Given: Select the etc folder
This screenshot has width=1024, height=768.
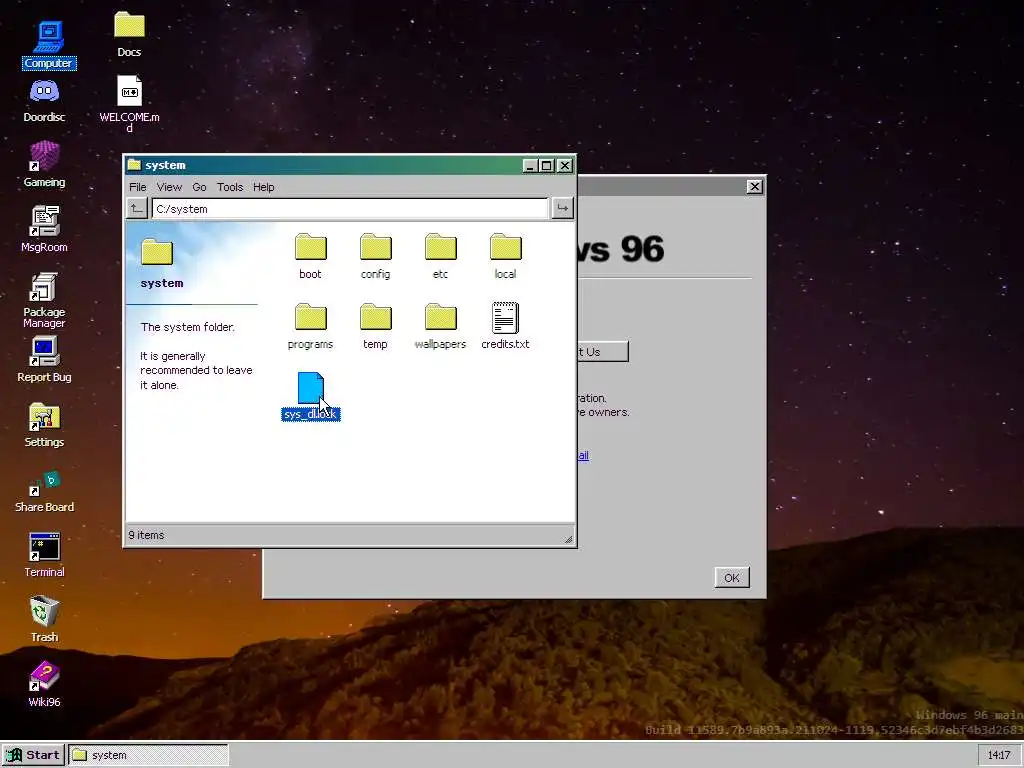Looking at the screenshot, I should [x=441, y=256].
